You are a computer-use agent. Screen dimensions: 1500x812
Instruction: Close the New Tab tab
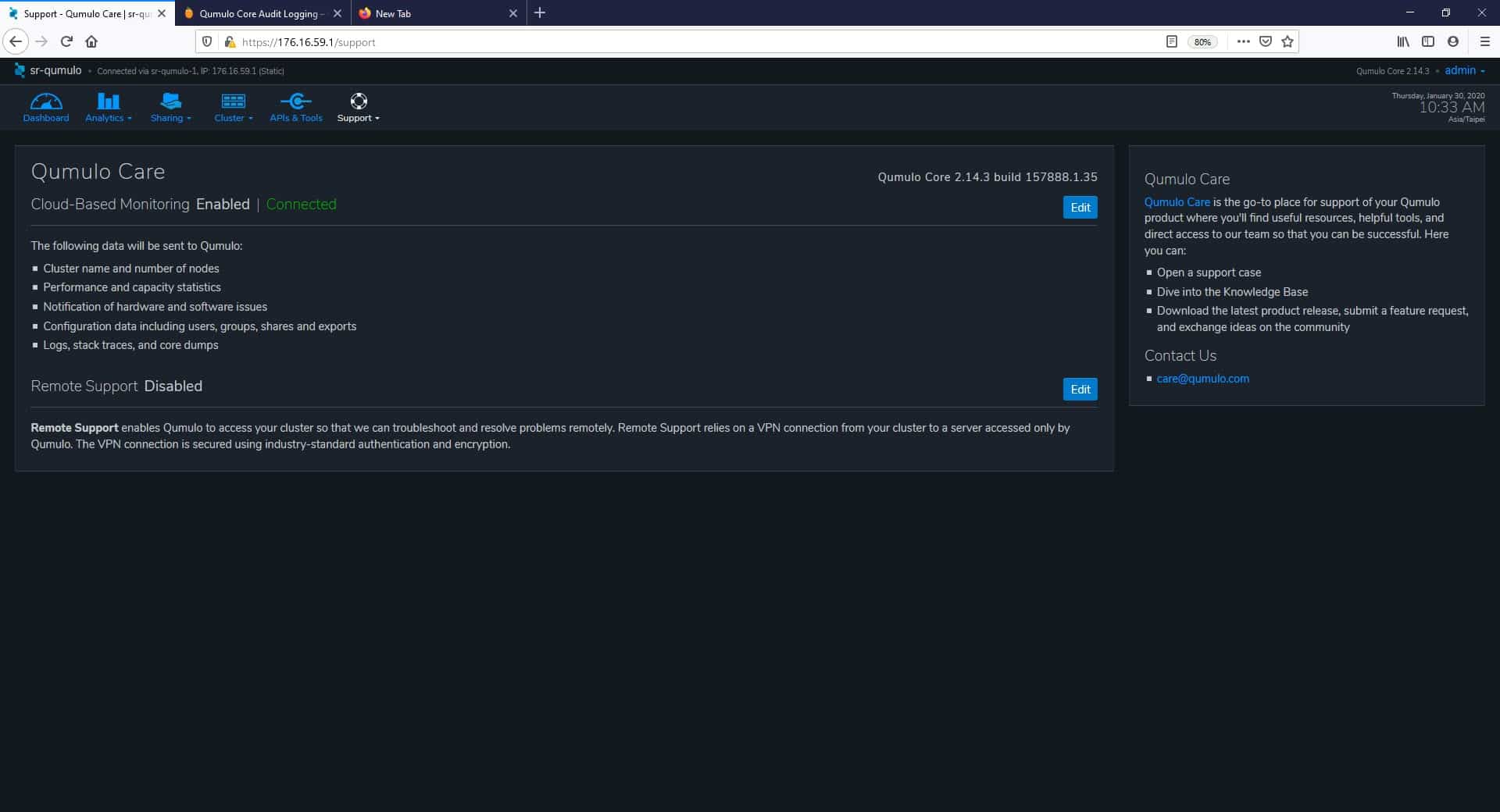(x=513, y=13)
